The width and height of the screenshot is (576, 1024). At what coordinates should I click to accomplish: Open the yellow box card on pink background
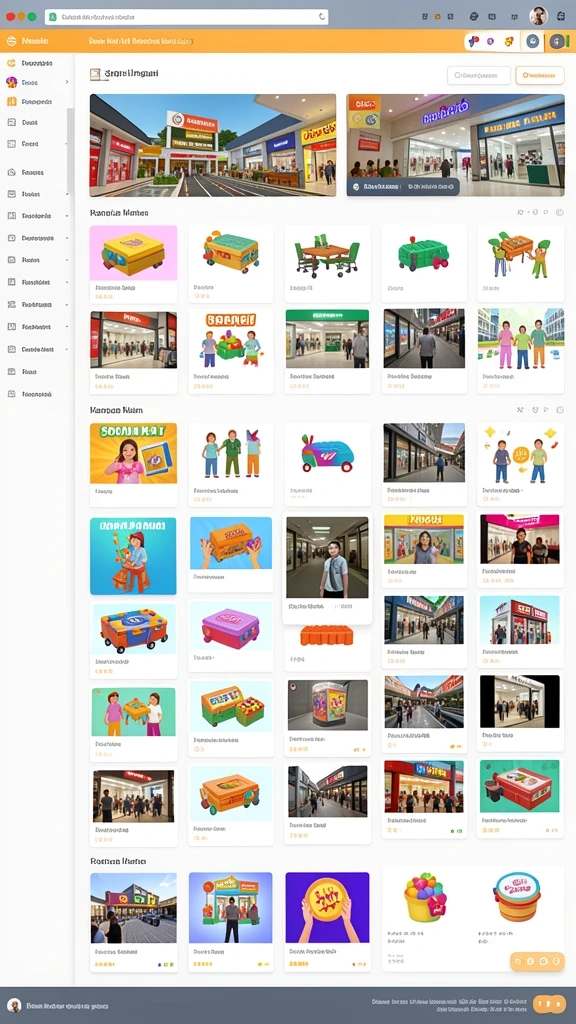tap(133, 264)
